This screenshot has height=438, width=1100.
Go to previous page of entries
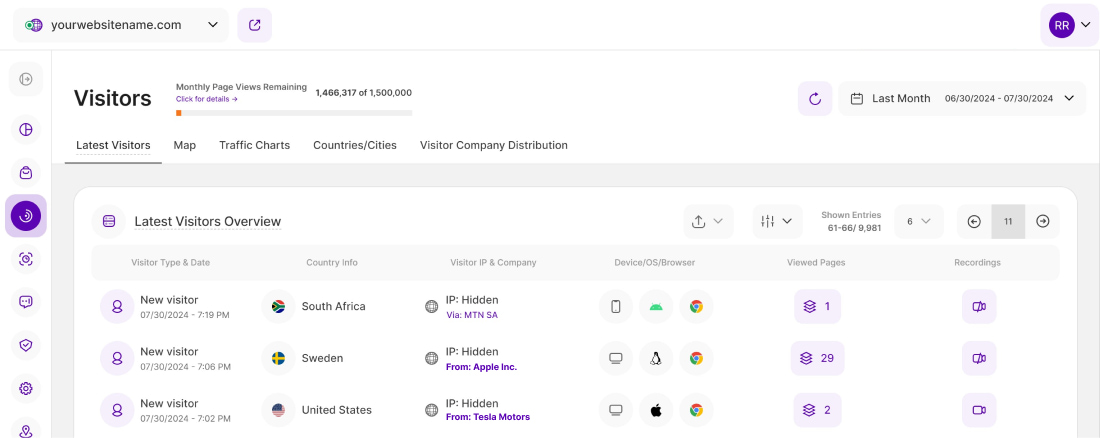pyautogui.click(x=974, y=221)
